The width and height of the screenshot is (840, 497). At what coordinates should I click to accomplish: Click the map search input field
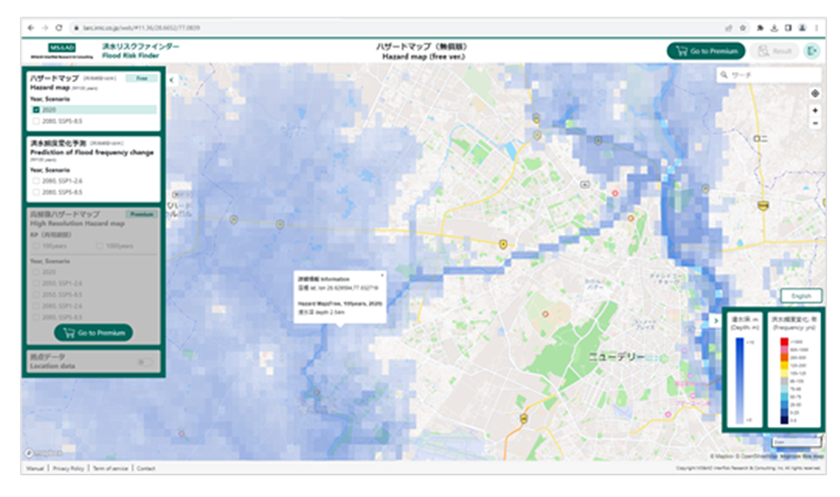point(769,75)
